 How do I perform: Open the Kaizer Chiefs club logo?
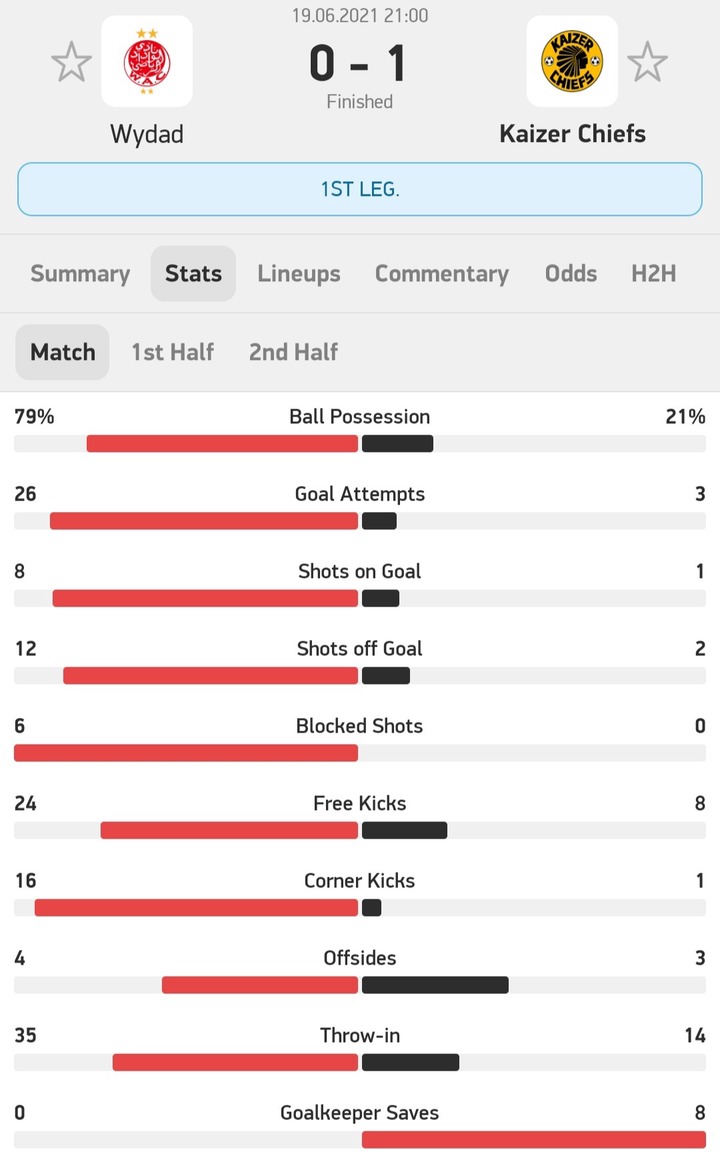point(572,61)
